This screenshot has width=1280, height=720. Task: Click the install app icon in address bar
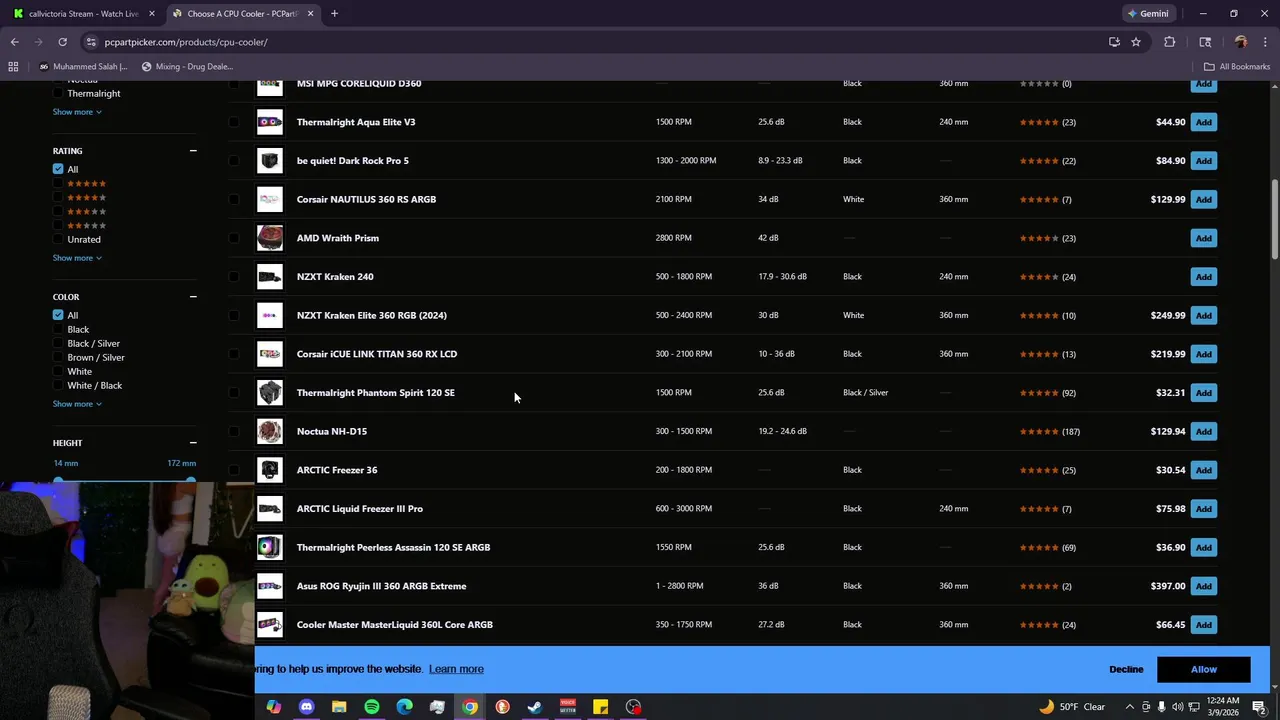click(1114, 42)
